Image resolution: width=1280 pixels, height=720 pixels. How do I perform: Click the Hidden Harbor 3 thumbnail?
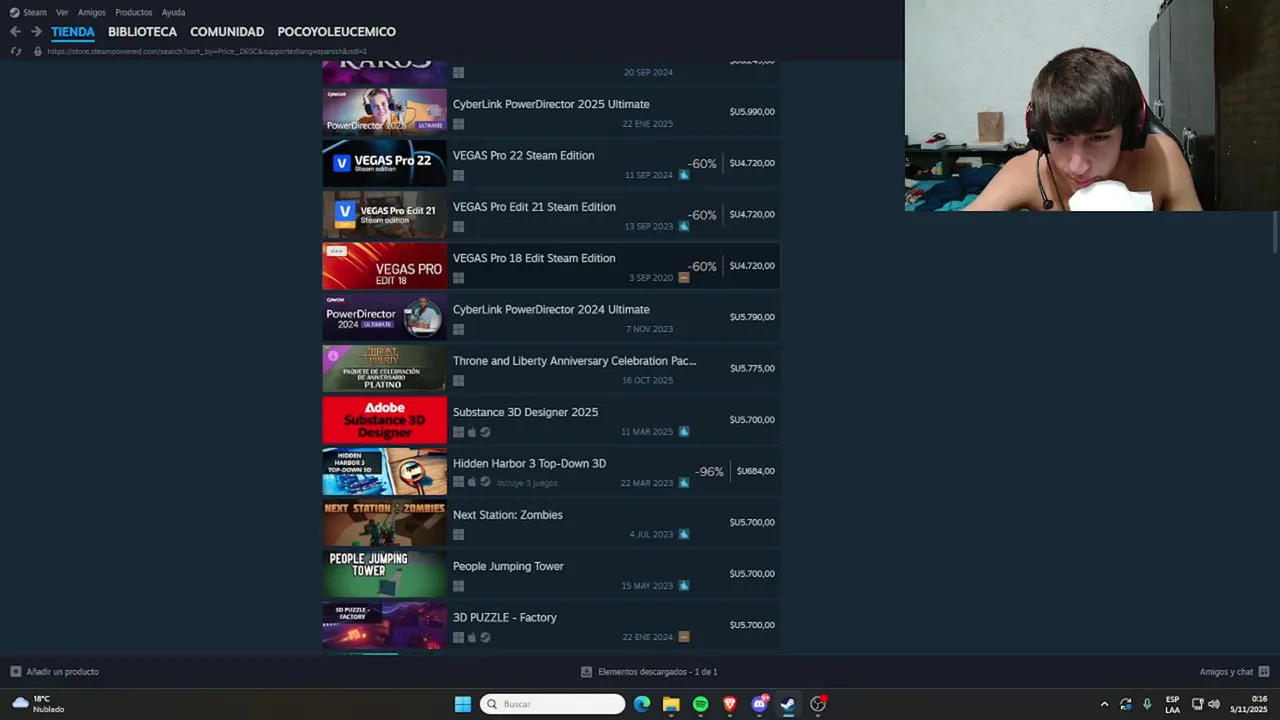tap(384, 471)
